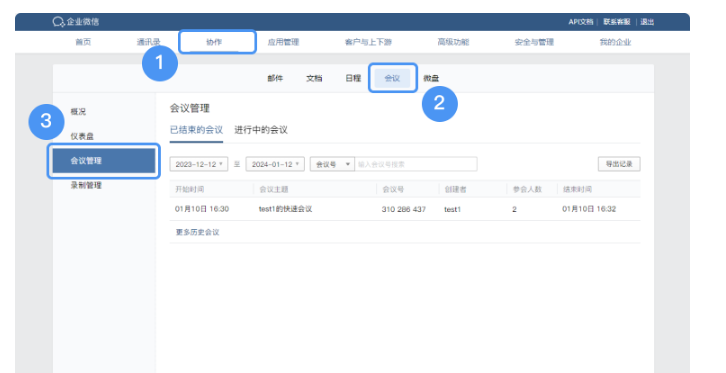Select the 协作 navigation tab
This screenshot has height=373, width=726.
[x=214, y=42]
